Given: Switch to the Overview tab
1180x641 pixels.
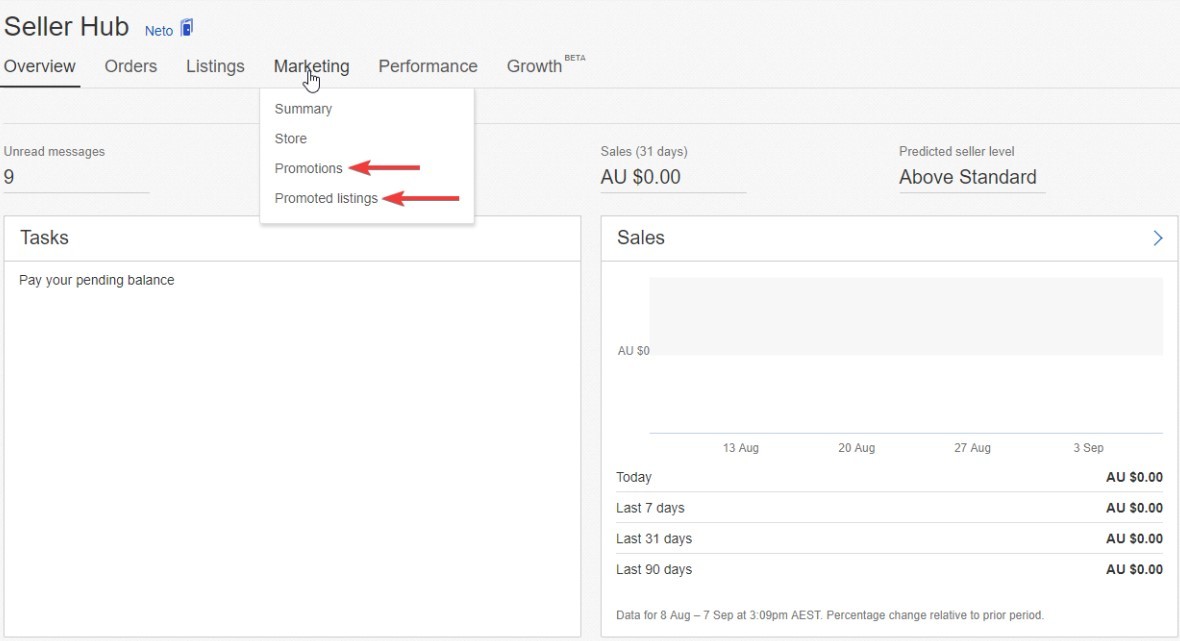Looking at the screenshot, I should tap(40, 67).
